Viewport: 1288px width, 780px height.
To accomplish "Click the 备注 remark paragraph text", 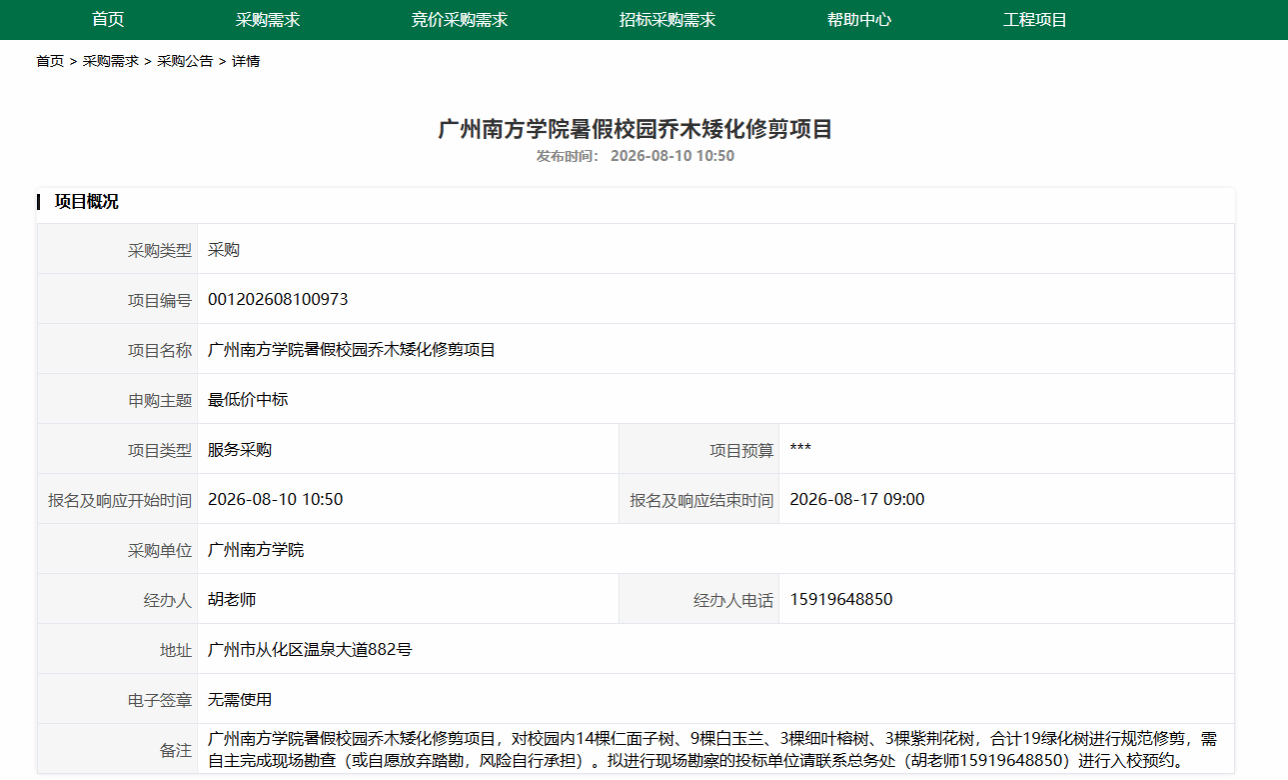I will (x=713, y=750).
